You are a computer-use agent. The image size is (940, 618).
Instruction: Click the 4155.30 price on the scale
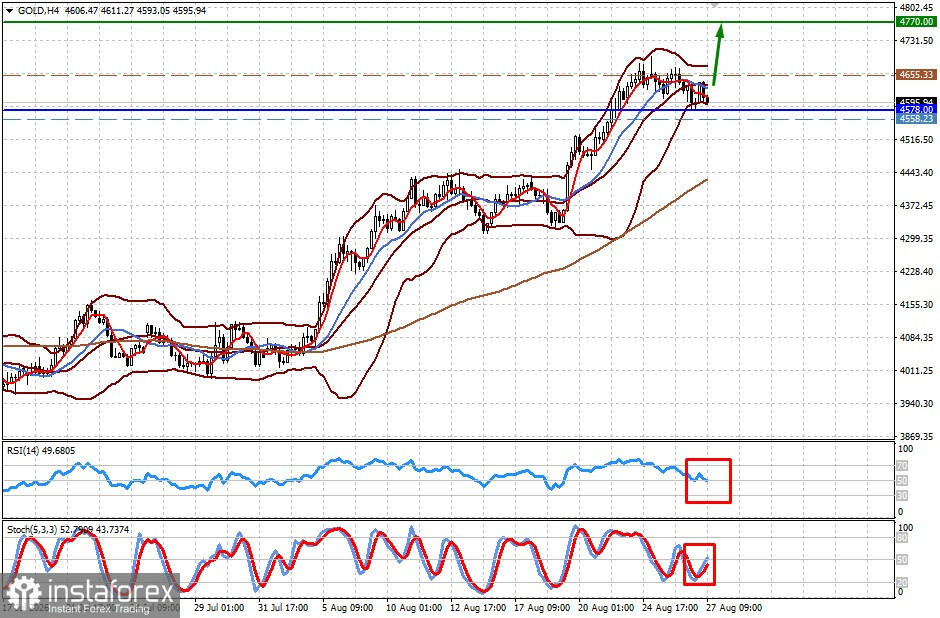(x=917, y=305)
